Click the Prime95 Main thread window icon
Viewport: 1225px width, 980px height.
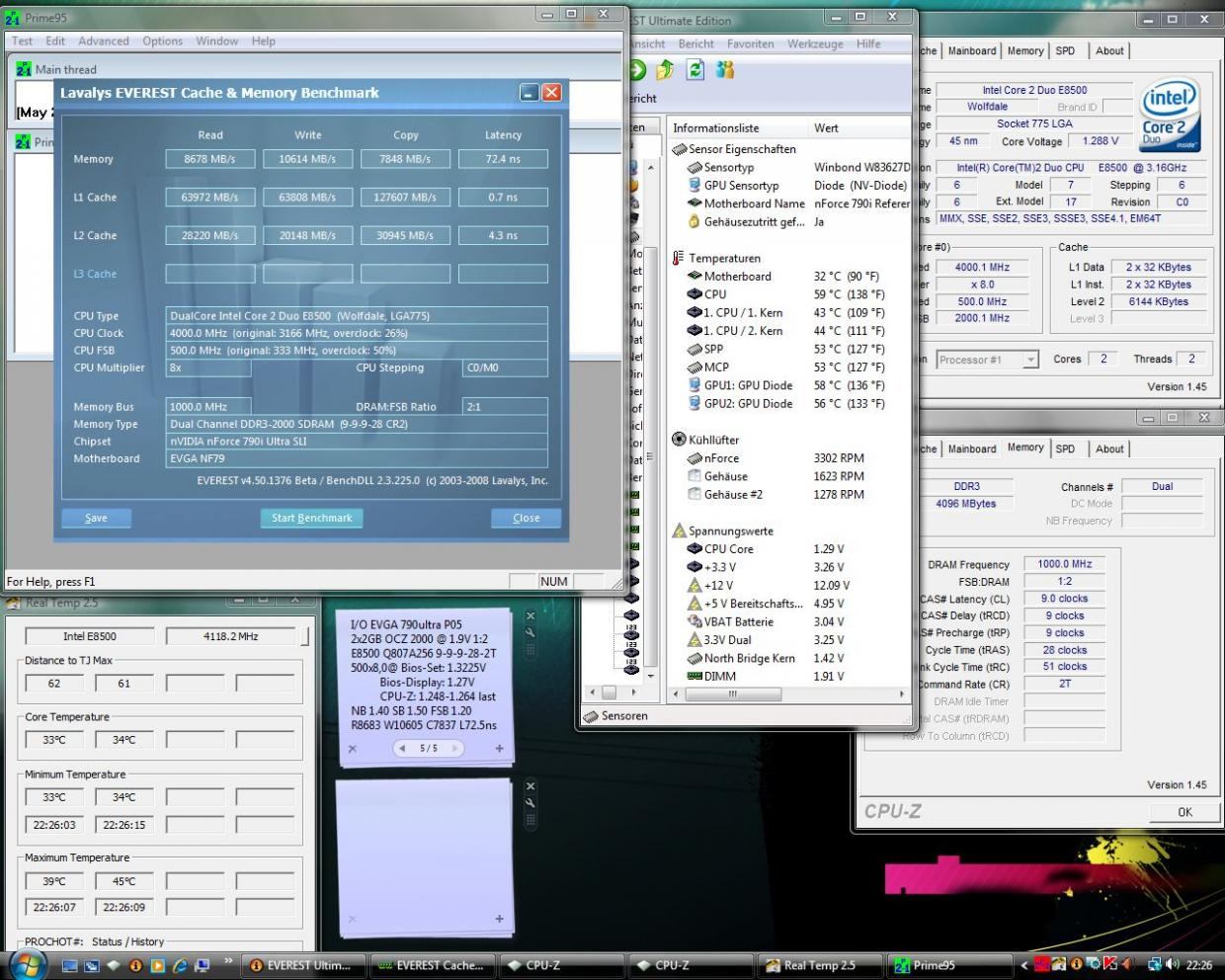24,69
